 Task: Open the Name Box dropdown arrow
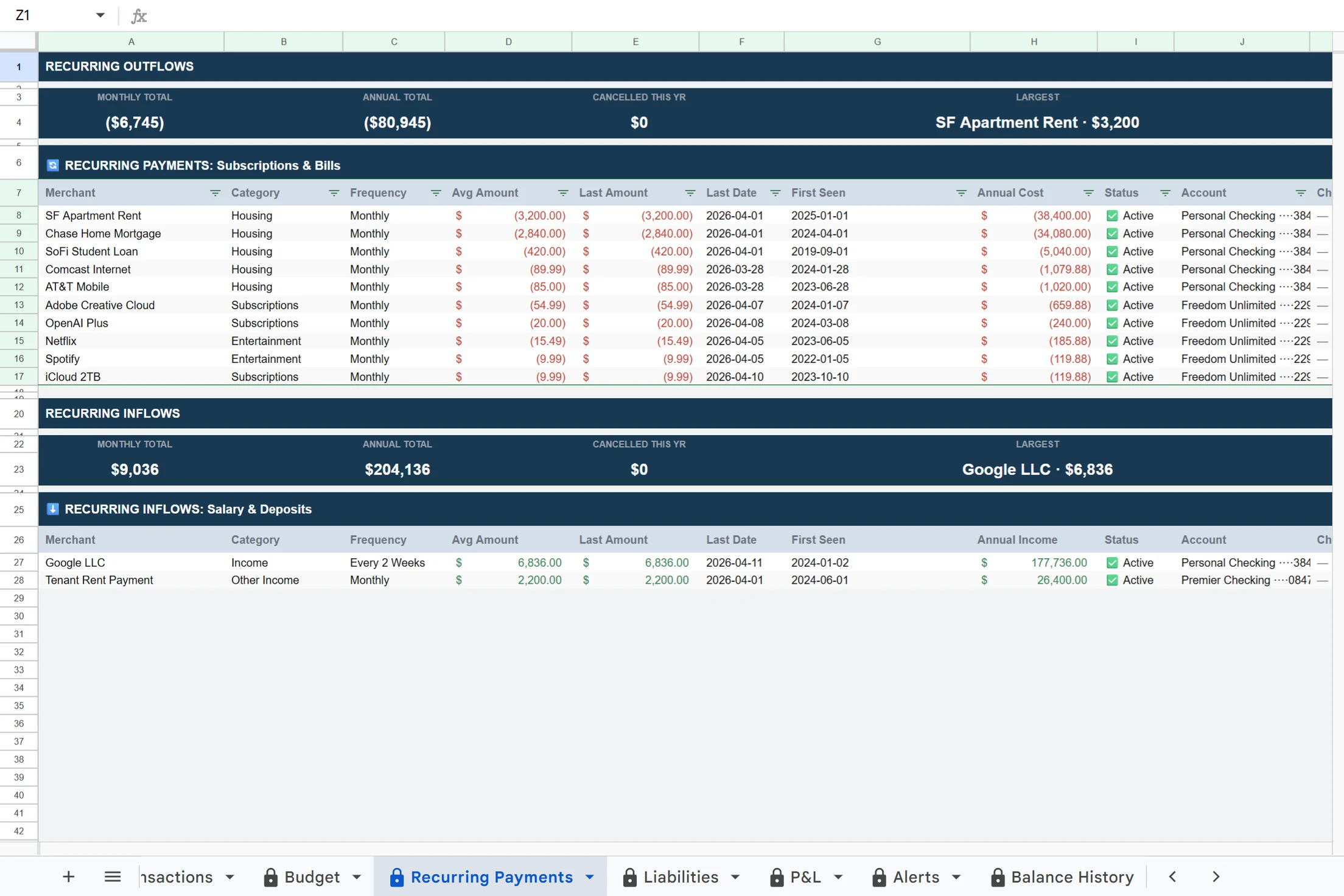(100, 15)
